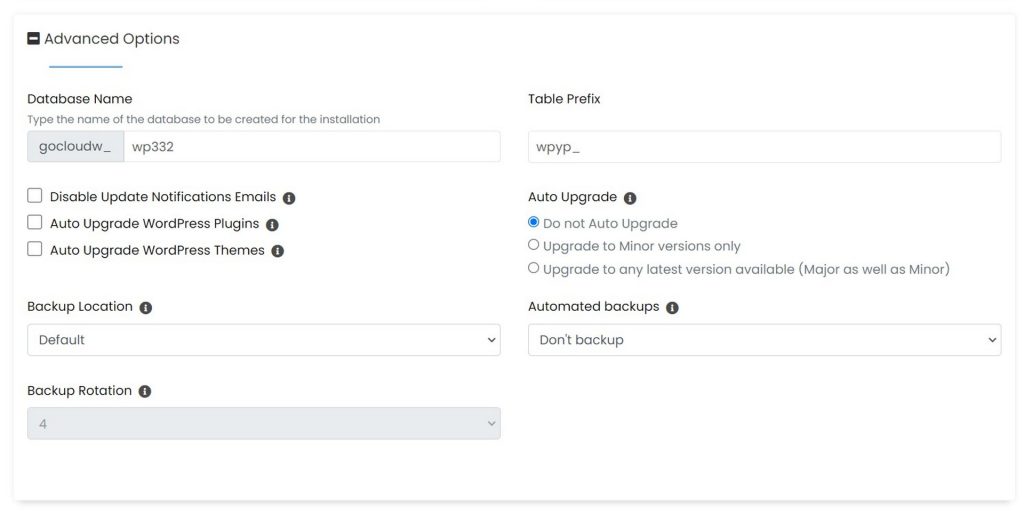Image resolution: width=1024 pixels, height=514 pixels.
Task: Select Do not Auto Upgrade radio option
Action: pos(534,222)
